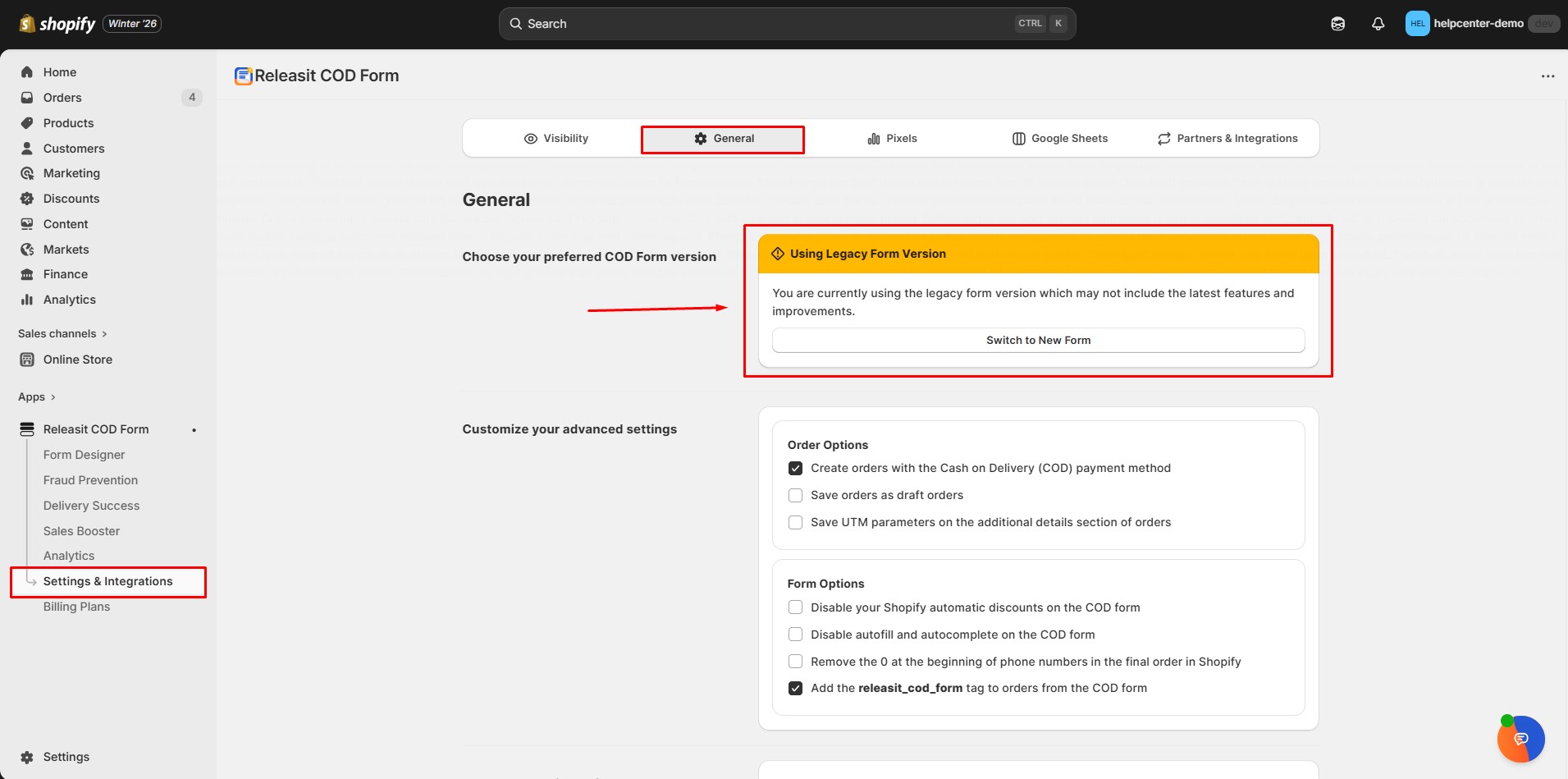
Task: Uncheck Add releasit_cod_form tag checkbox
Action: pyautogui.click(x=795, y=689)
